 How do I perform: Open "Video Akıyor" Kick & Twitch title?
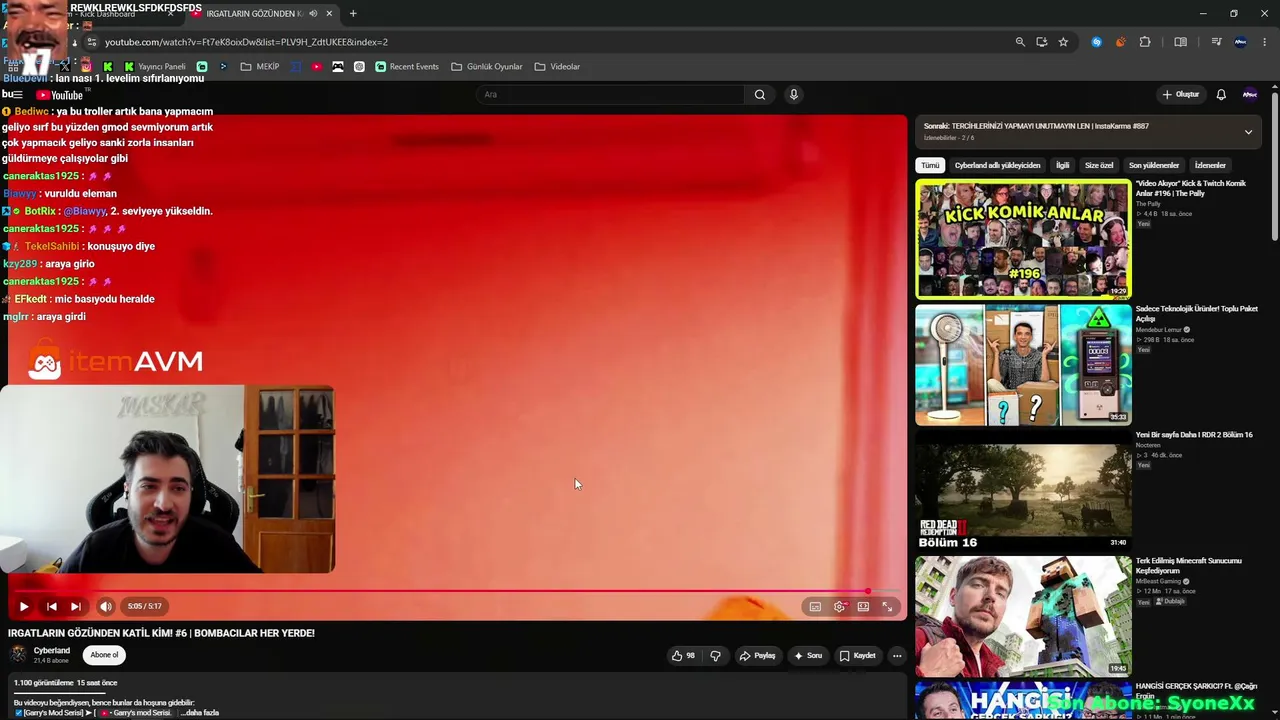click(x=1190, y=188)
